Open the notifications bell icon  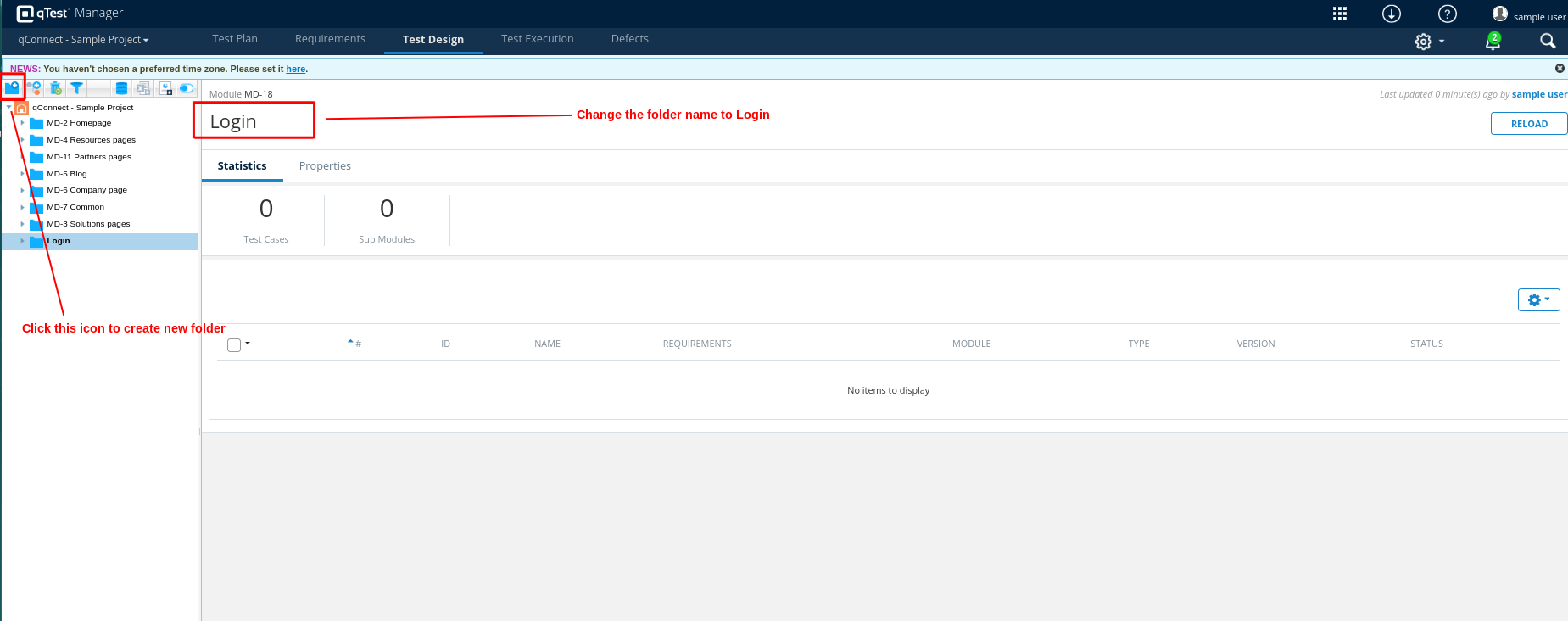[x=1493, y=41]
